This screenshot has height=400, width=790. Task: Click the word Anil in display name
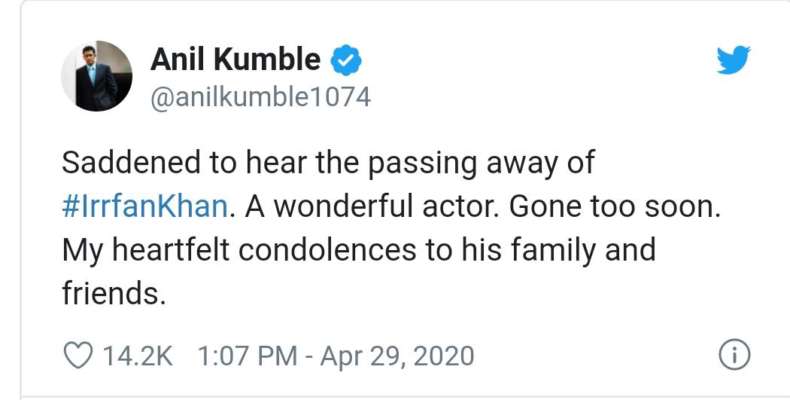coord(178,59)
